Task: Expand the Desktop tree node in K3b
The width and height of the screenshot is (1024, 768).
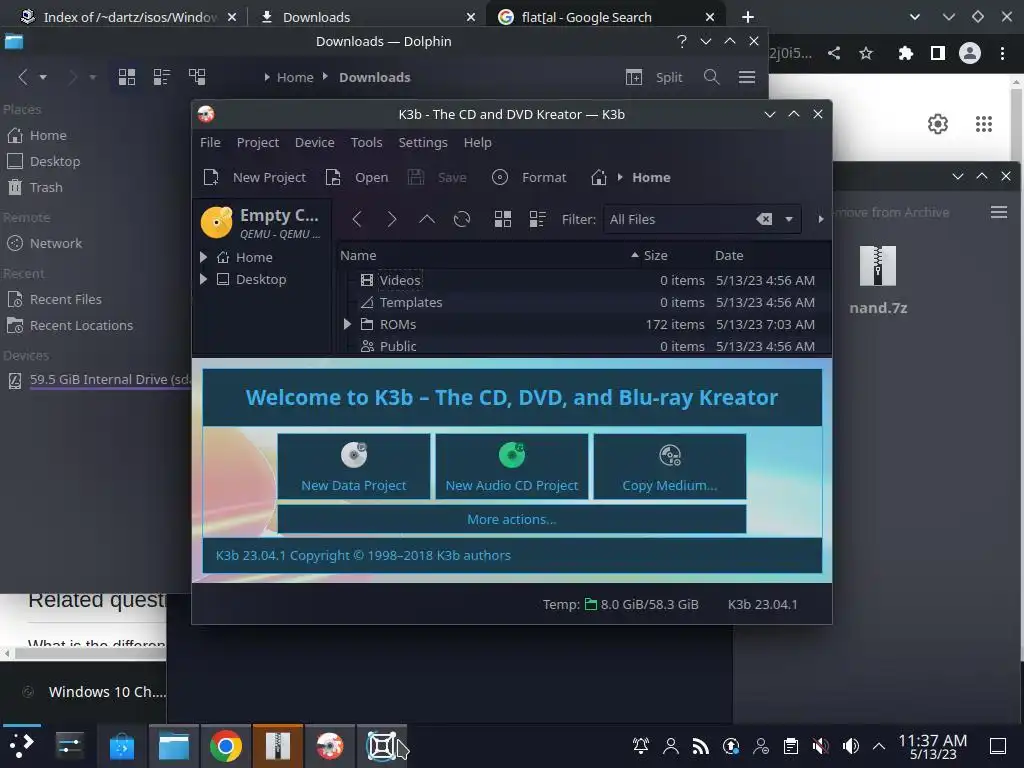Action: coord(203,280)
